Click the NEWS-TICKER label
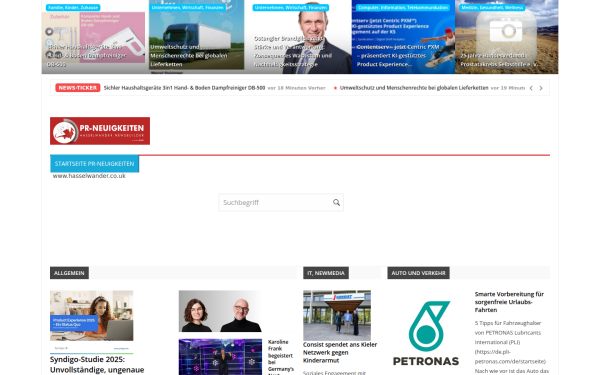600x375 pixels. [x=78, y=88]
